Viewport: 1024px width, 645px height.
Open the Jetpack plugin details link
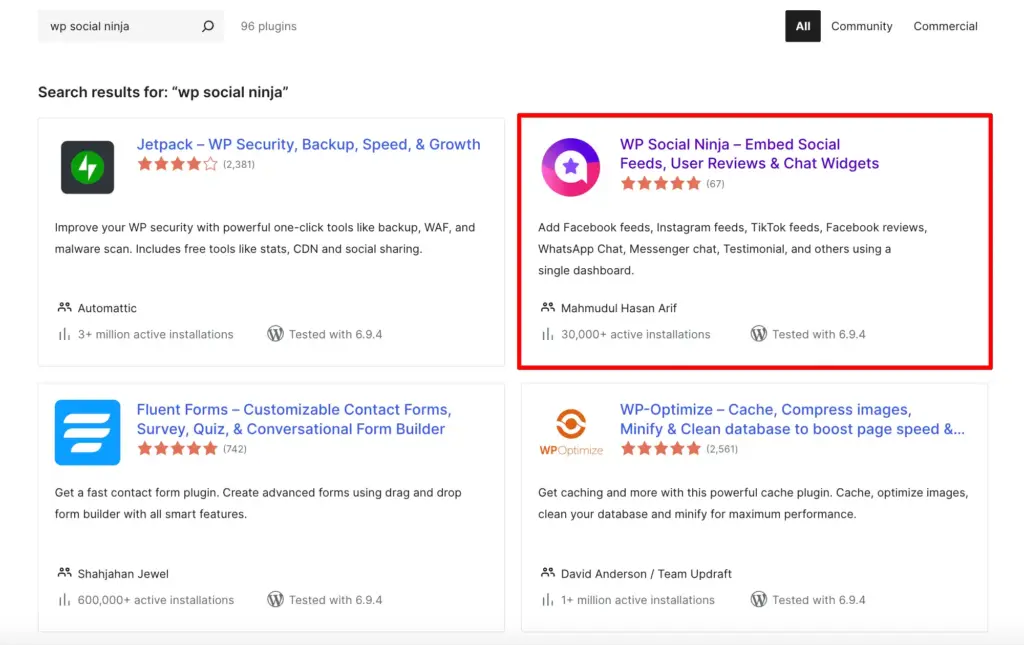click(x=309, y=144)
